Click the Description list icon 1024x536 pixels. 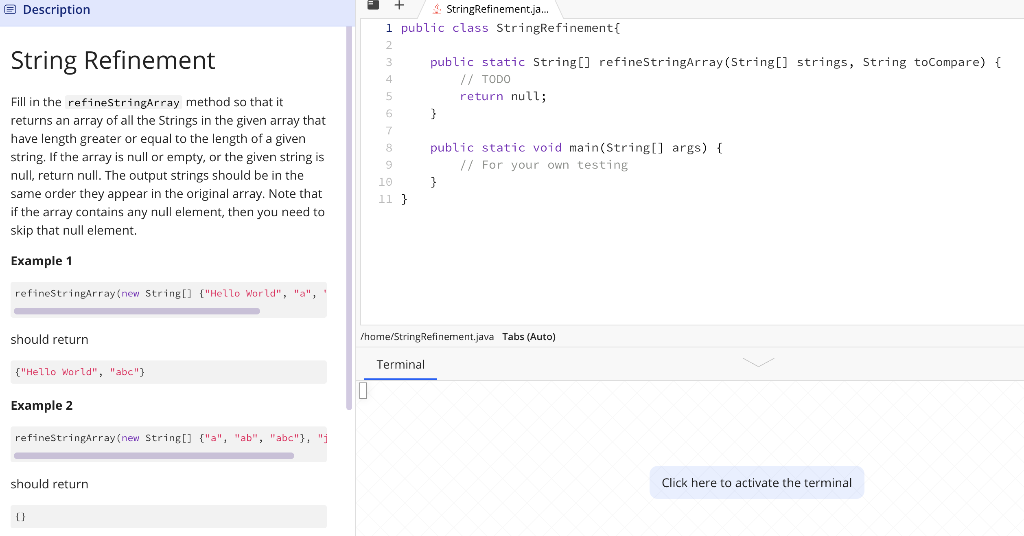coord(10,10)
